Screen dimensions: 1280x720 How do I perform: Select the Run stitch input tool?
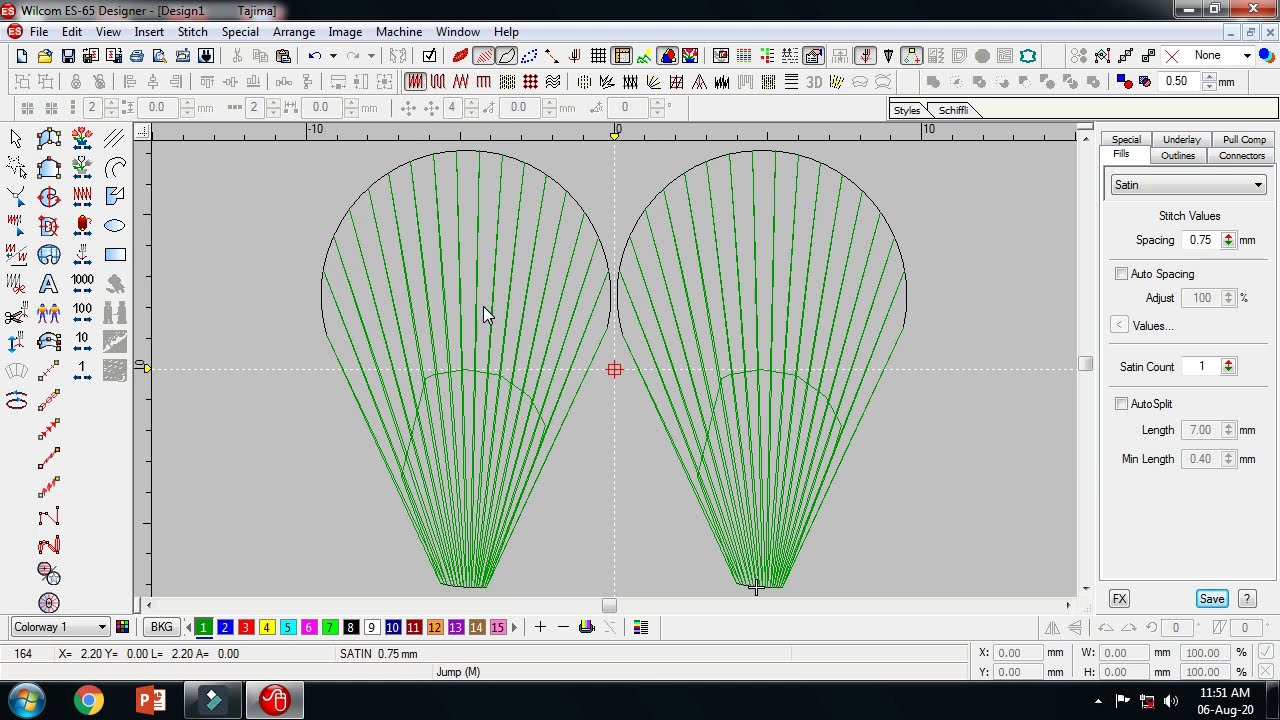(x=48, y=372)
